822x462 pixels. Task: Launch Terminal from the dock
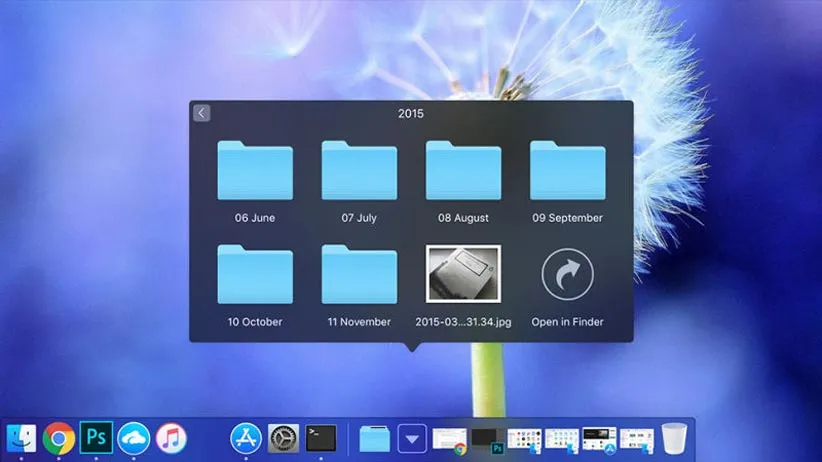tap(321, 438)
